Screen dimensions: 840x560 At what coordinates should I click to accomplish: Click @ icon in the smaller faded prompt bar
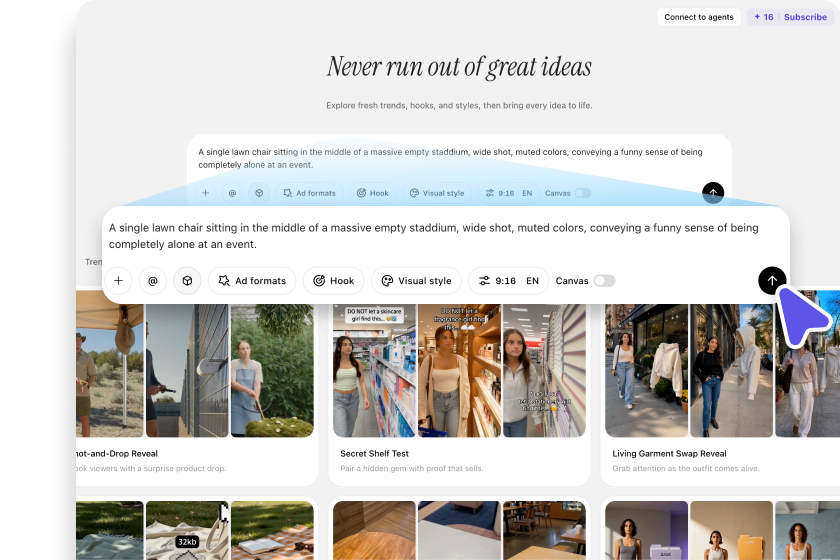pos(232,193)
